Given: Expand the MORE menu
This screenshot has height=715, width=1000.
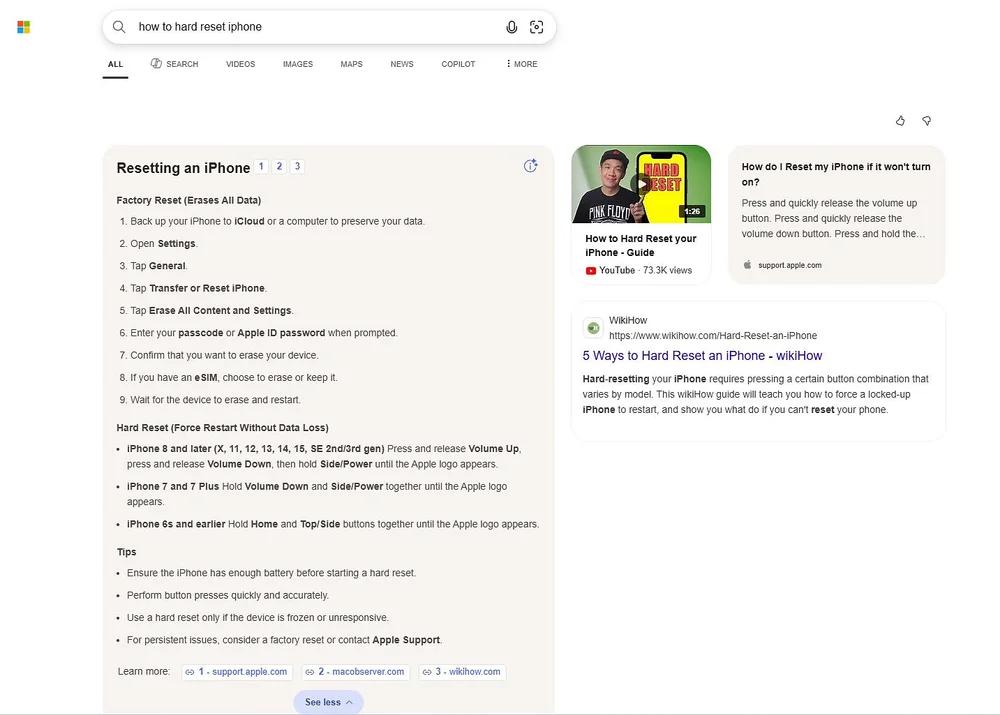Looking at the screenshot, I should (x=521, y=64).
